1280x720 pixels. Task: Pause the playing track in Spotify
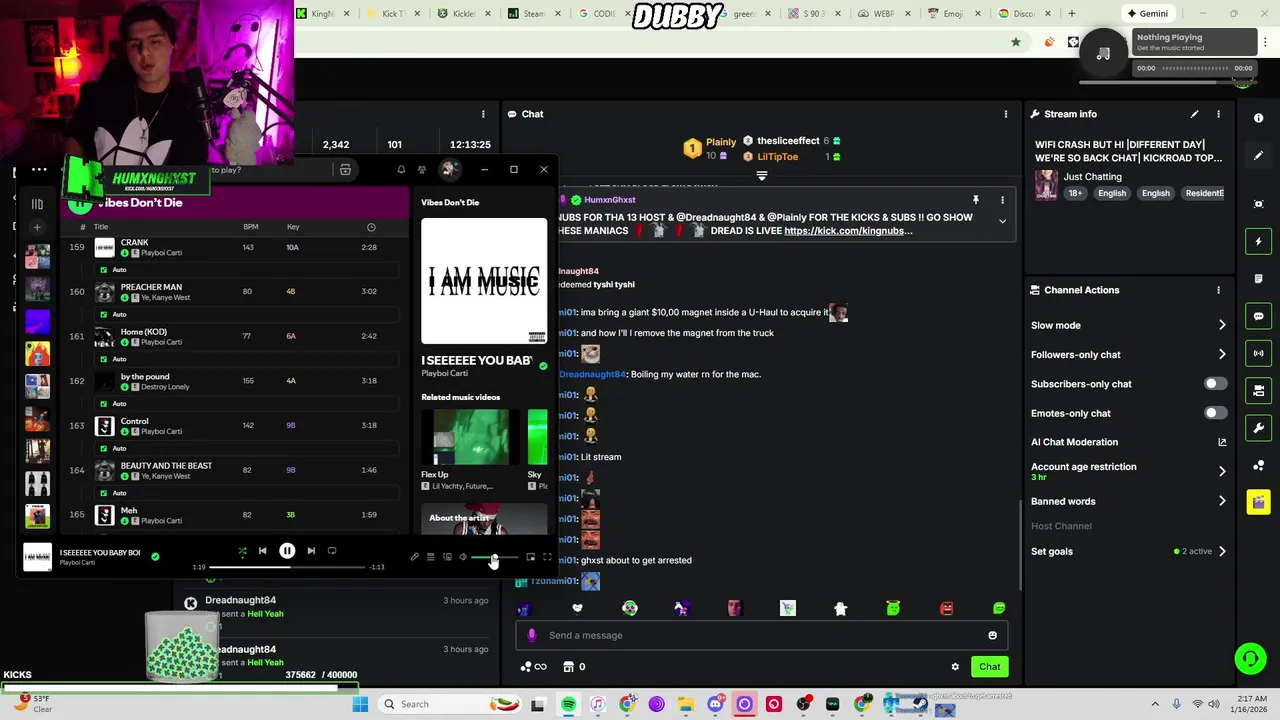(x=287, y=551)
